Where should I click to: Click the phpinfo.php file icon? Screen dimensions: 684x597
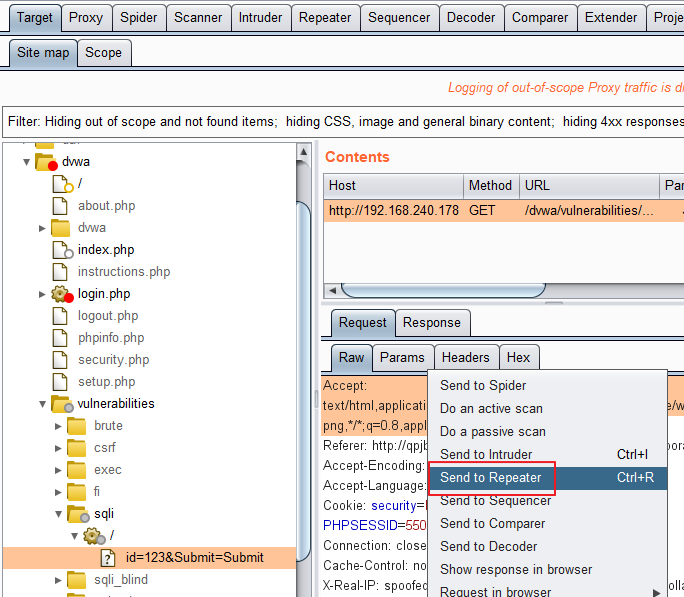[x=60, y=338]
